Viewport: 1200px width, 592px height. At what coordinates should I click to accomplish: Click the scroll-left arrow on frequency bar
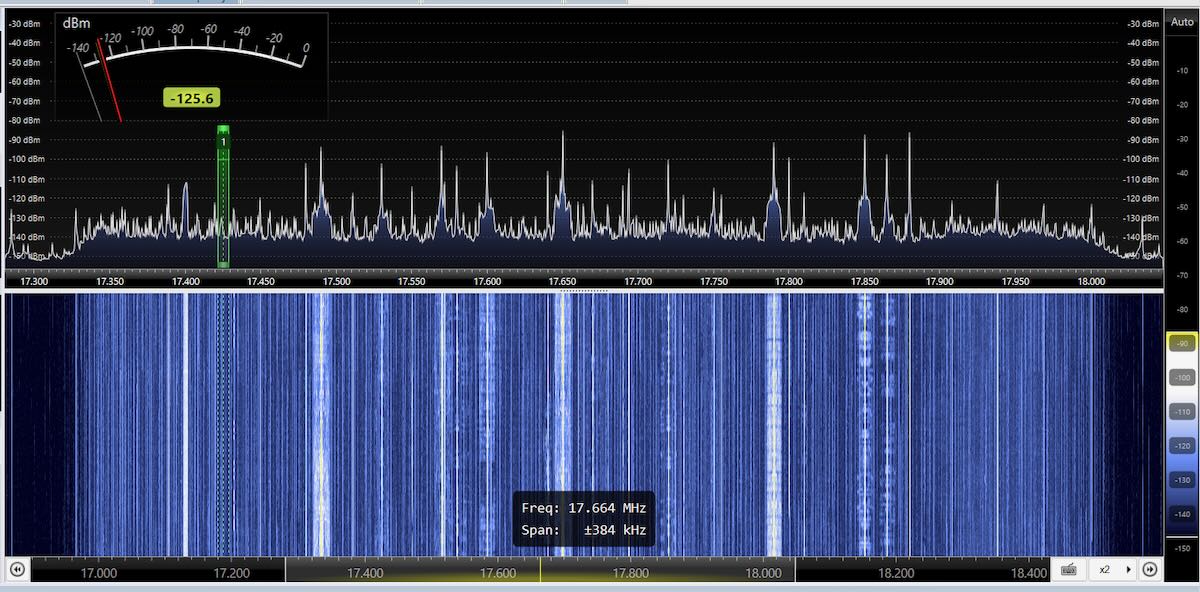point(17,570)
